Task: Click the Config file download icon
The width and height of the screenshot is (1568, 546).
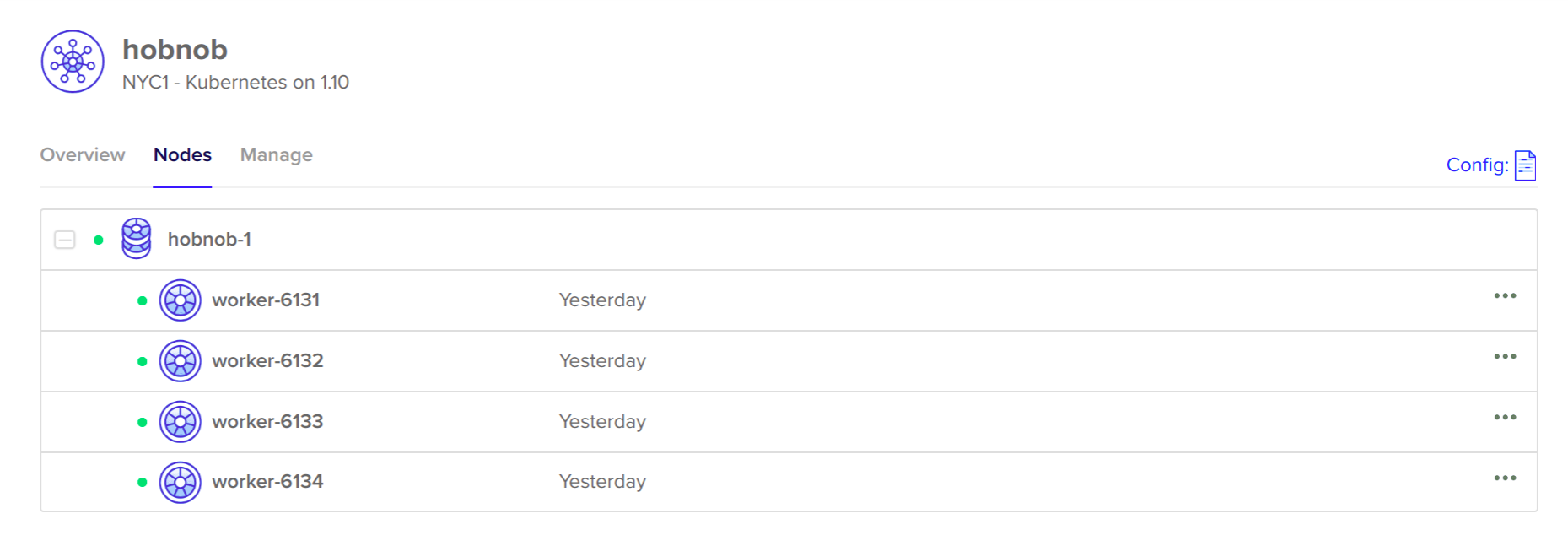Action: pos(1525,165)
